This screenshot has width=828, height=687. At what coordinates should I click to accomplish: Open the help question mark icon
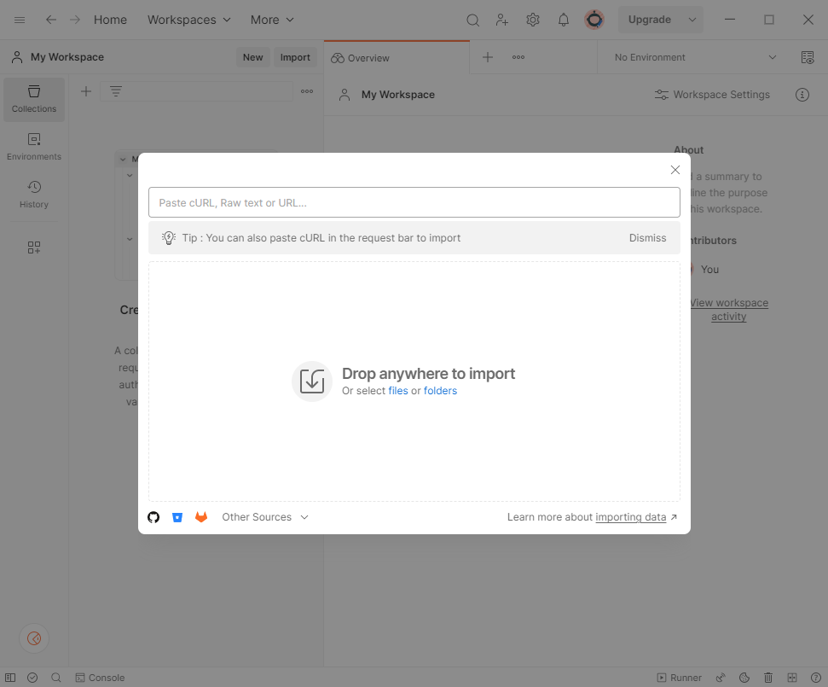click(816, 677)
